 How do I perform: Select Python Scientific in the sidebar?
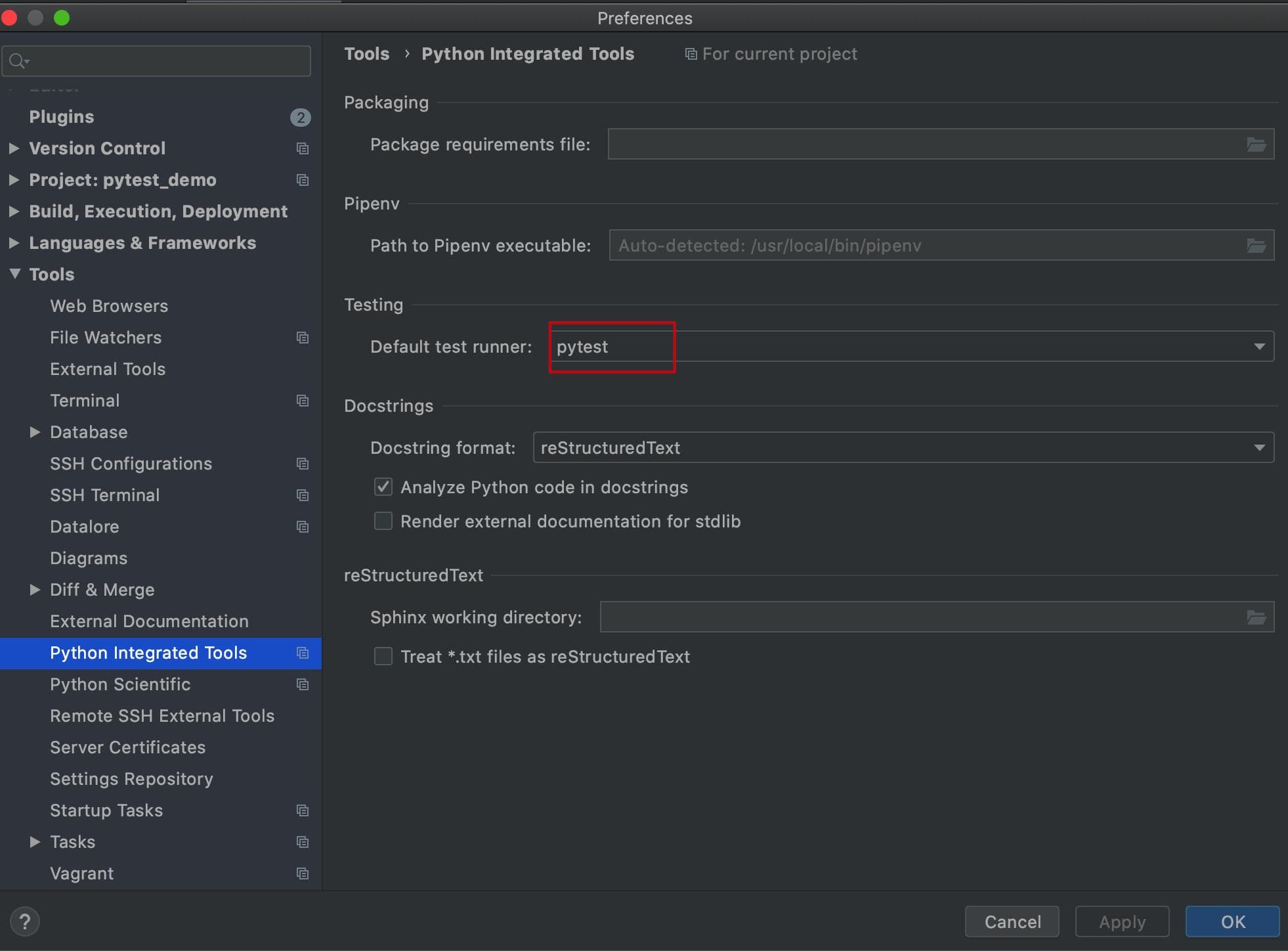point(120,684)
